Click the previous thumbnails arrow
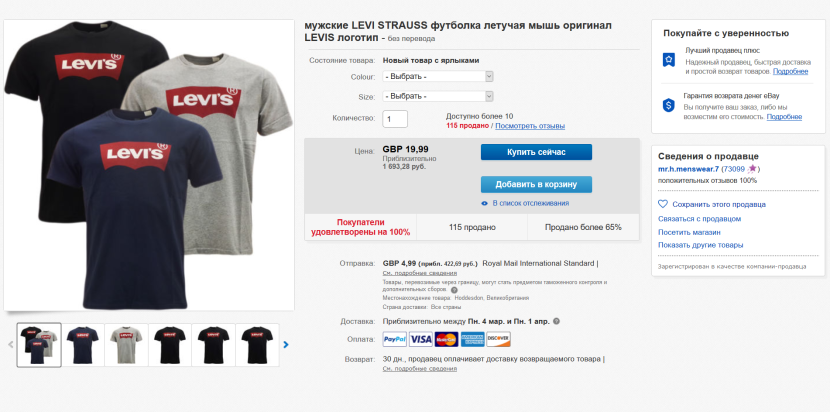Viewport: 830px width, 412px height. [11, 345]
